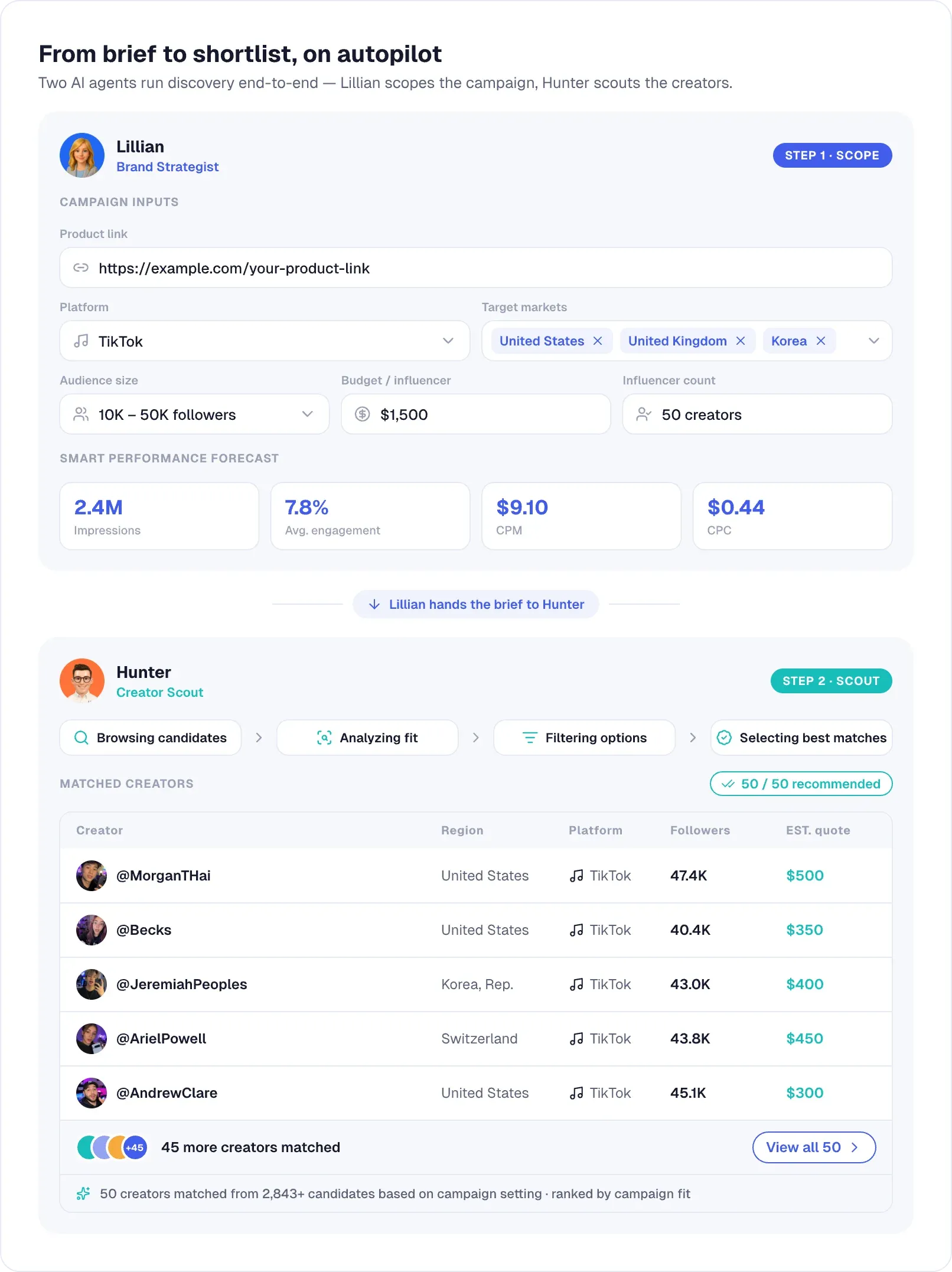Image resolution: width=952 pixels, height=1272 pixels.
Task: Remove the Korea market tag
Action: [x=821, y=341]
